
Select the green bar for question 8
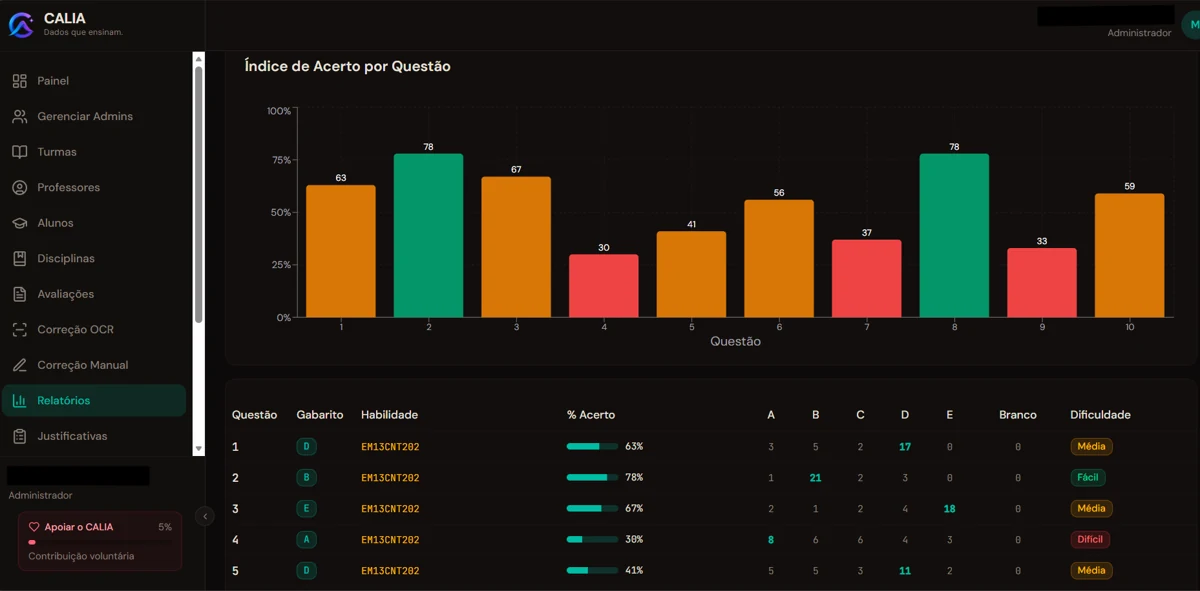tap(954, 235)
